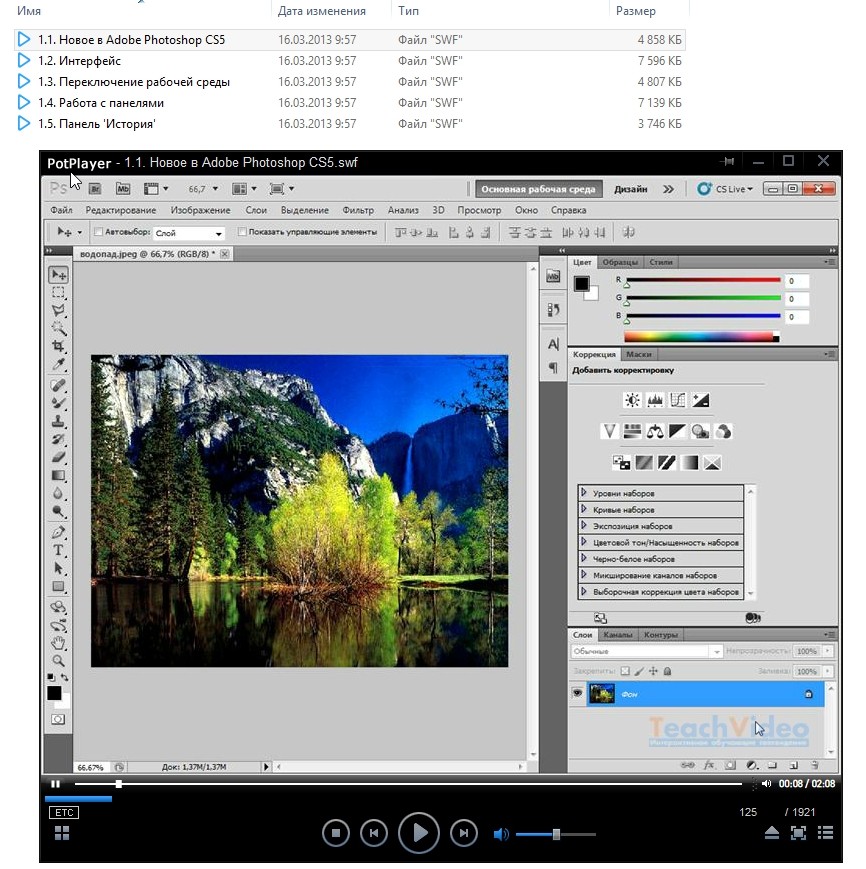Expand the Уровни наборов preset list

coord(584,494)
